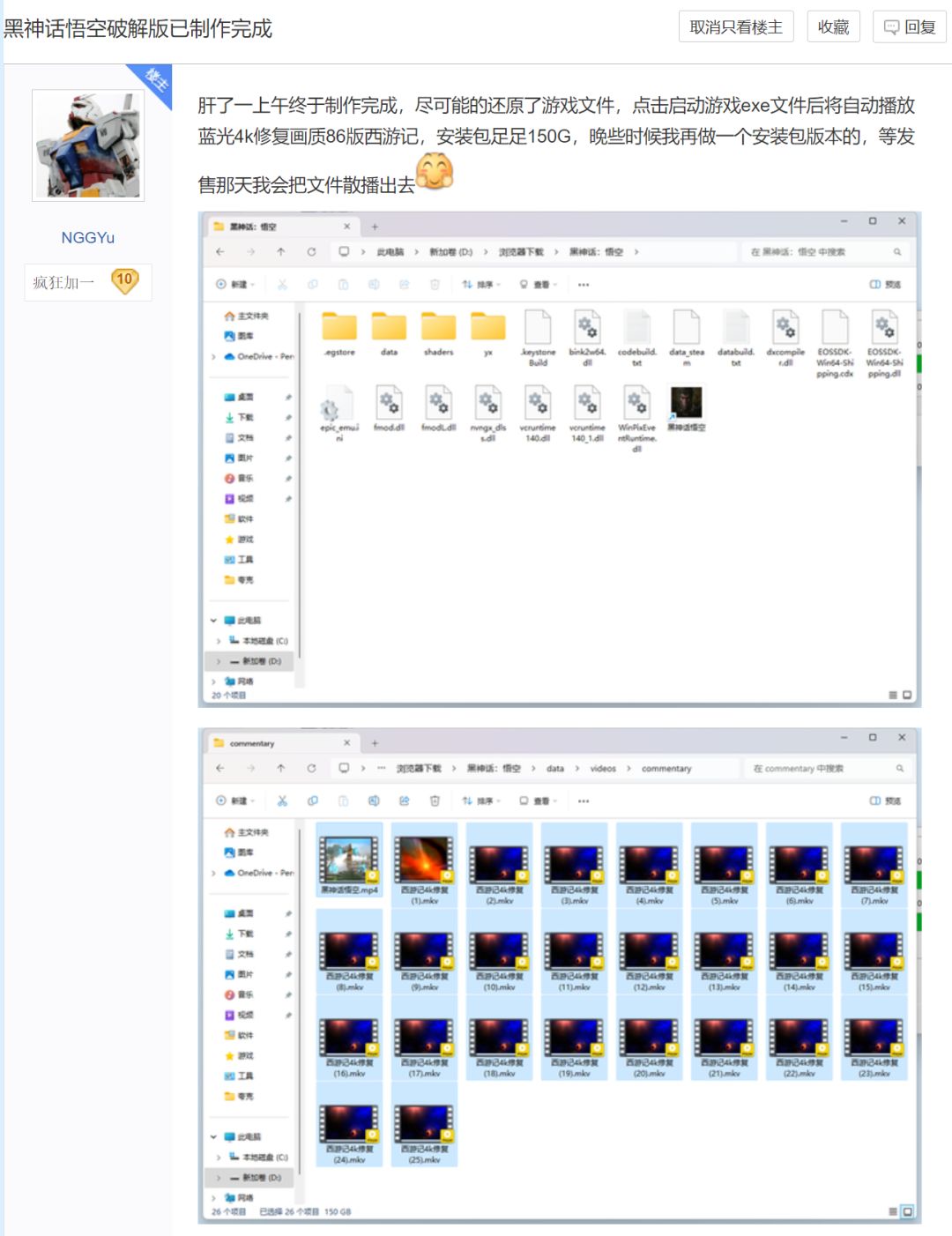Select the vcruntime140.dll file
Viewport: 952px width, 1236px height.
[538, 413]
